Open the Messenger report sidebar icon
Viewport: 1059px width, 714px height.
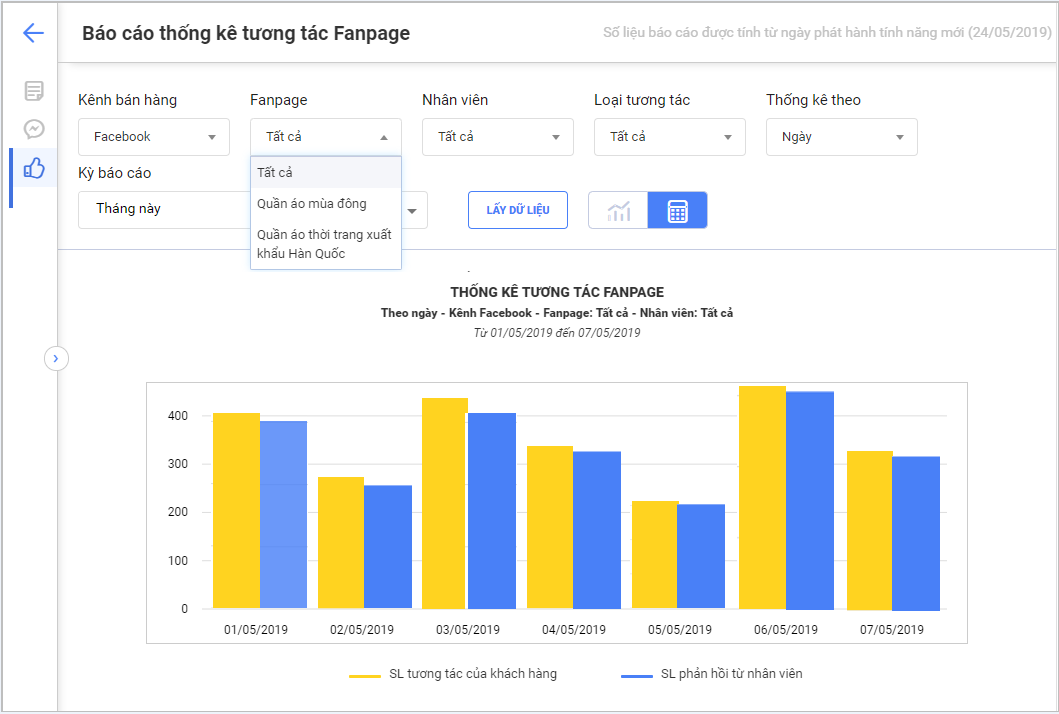click(x=34, y=129)
